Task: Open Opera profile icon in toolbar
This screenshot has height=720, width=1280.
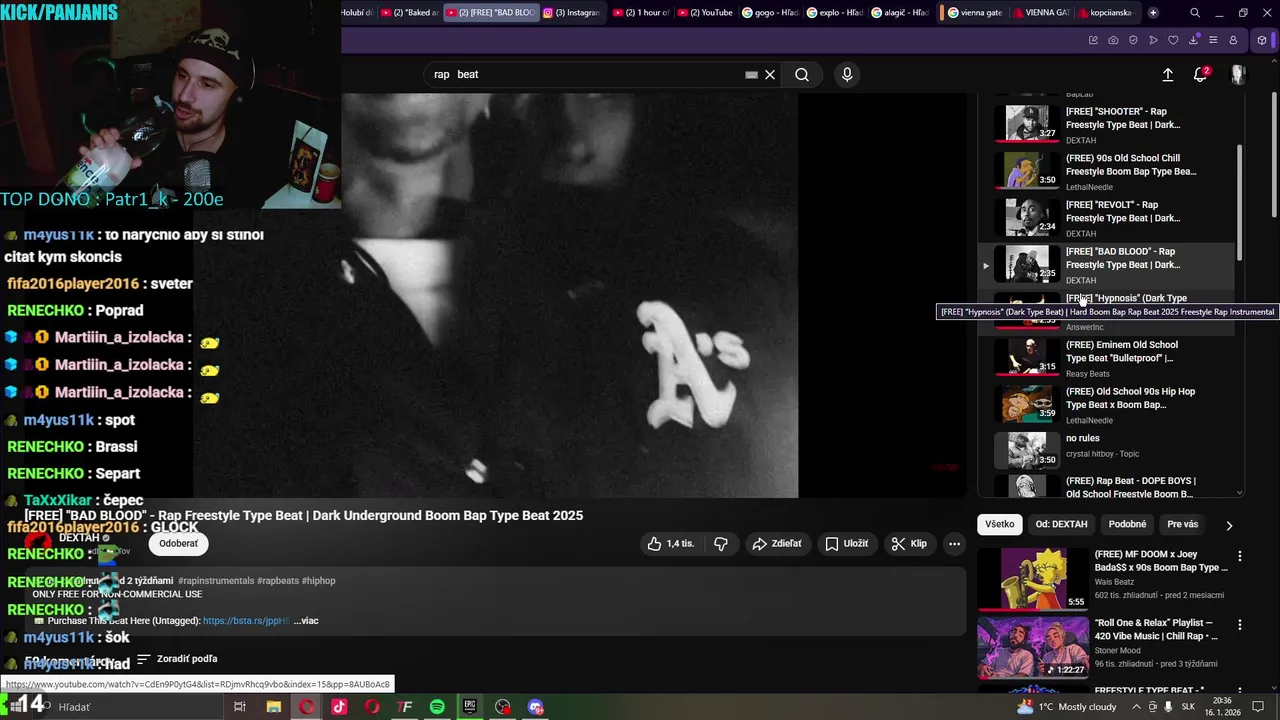Action: (1233, 40)
